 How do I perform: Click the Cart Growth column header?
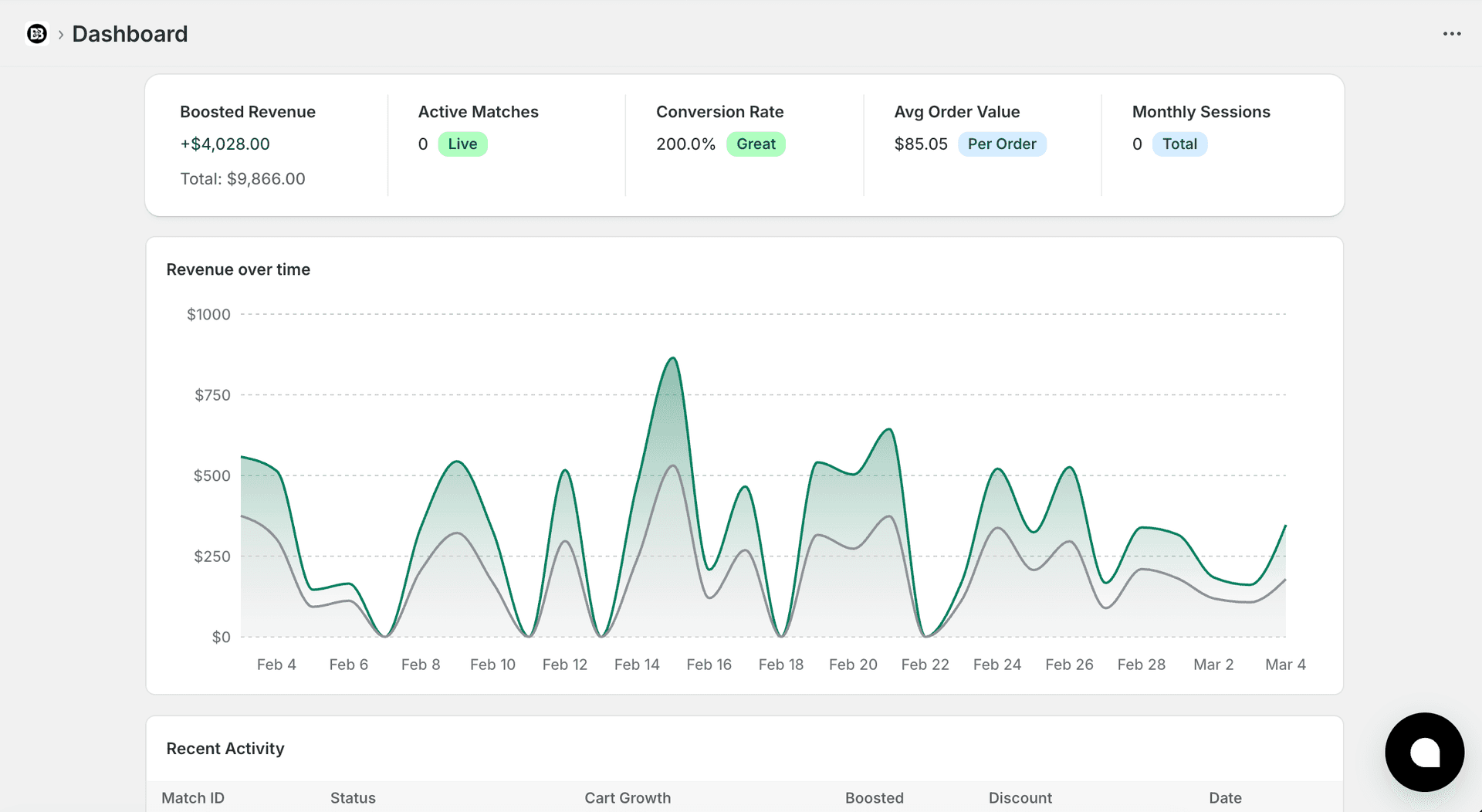628,798
